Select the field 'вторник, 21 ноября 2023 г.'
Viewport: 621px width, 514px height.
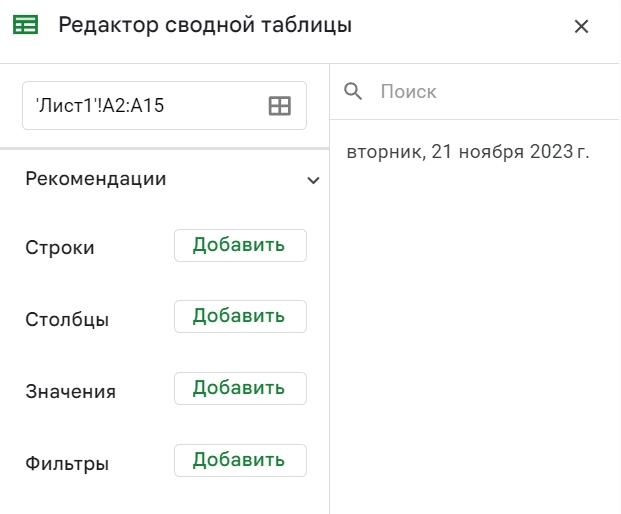(x=468, y=153)
